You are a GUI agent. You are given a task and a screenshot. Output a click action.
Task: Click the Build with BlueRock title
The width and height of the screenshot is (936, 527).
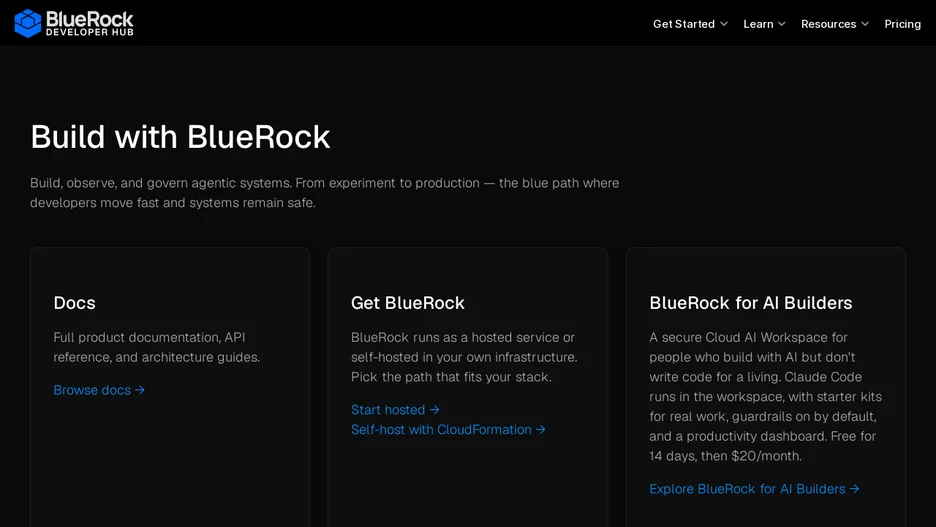(x=180, y=137)
